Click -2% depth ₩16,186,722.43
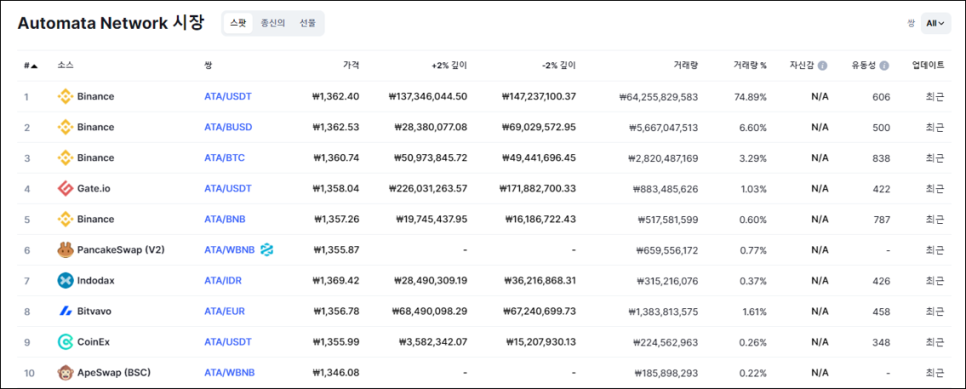 (x=540, y=219)
